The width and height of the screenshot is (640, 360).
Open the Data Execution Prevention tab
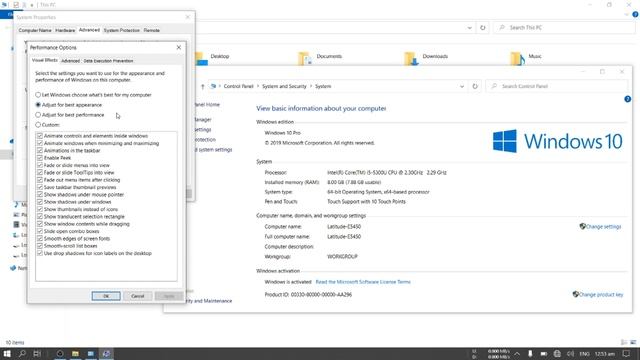tap(108, 61)
